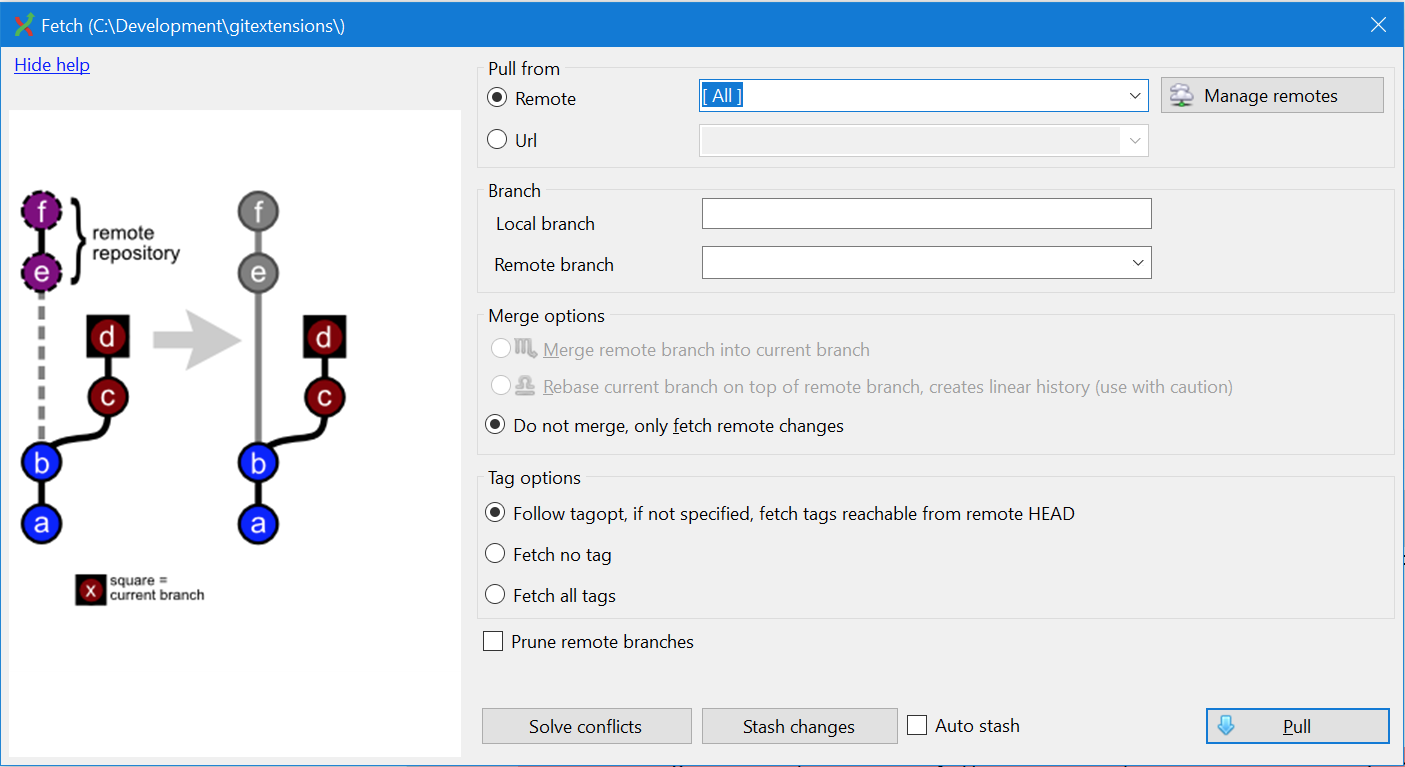Click the remote repository node labeled f

pos(41,211)
